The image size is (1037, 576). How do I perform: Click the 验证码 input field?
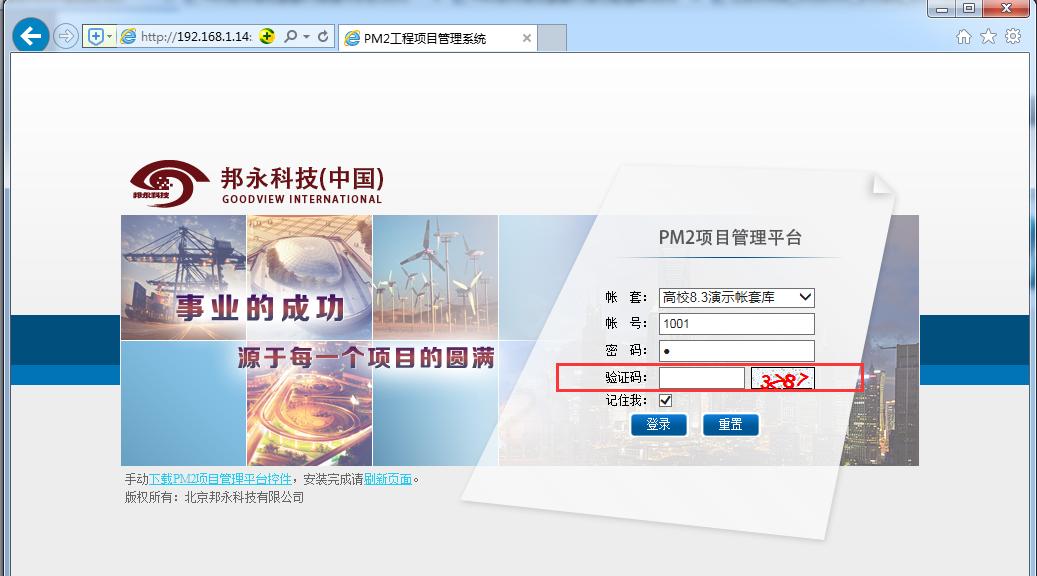[x=701, y=378]
